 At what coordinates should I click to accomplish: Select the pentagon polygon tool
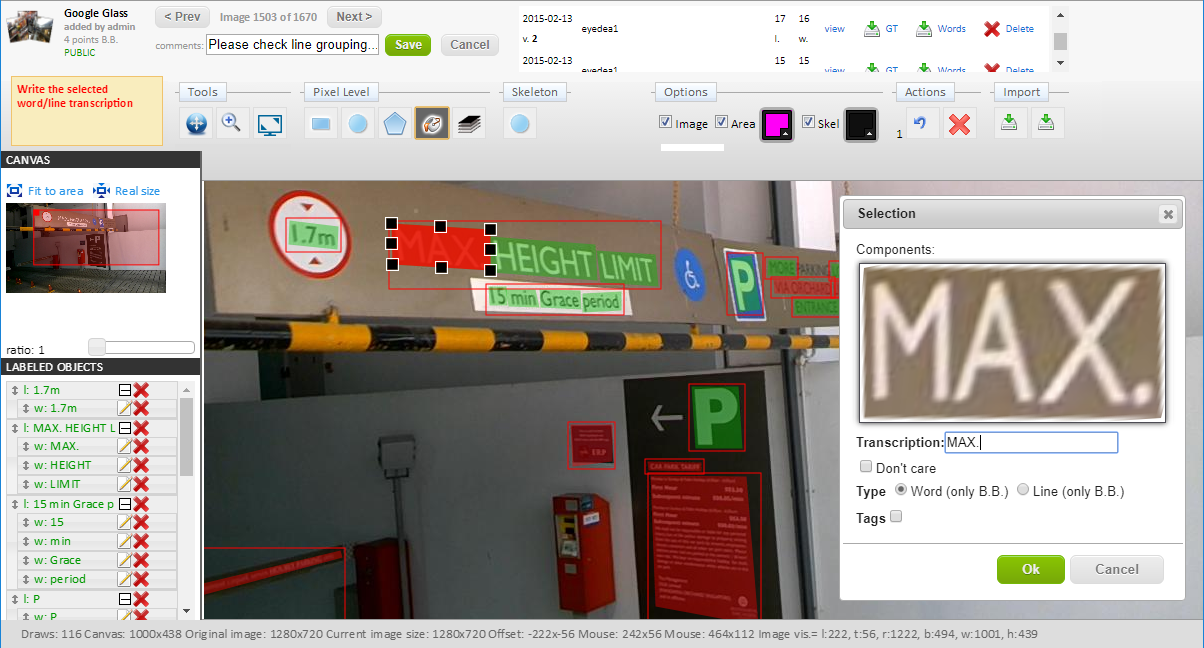coord(395,124)
